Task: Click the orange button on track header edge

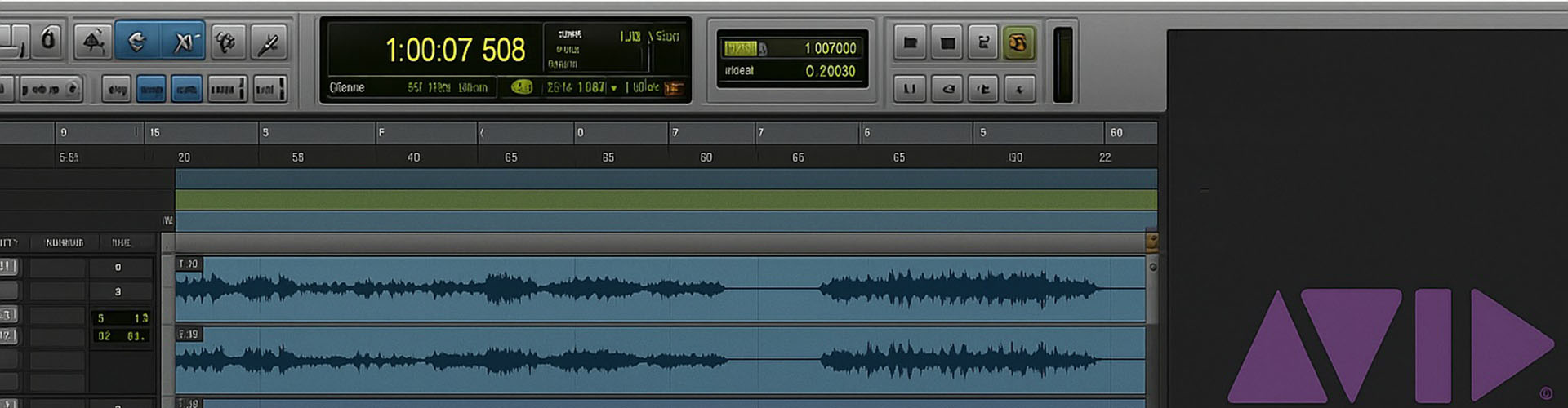Action: tap(1151, 241)
